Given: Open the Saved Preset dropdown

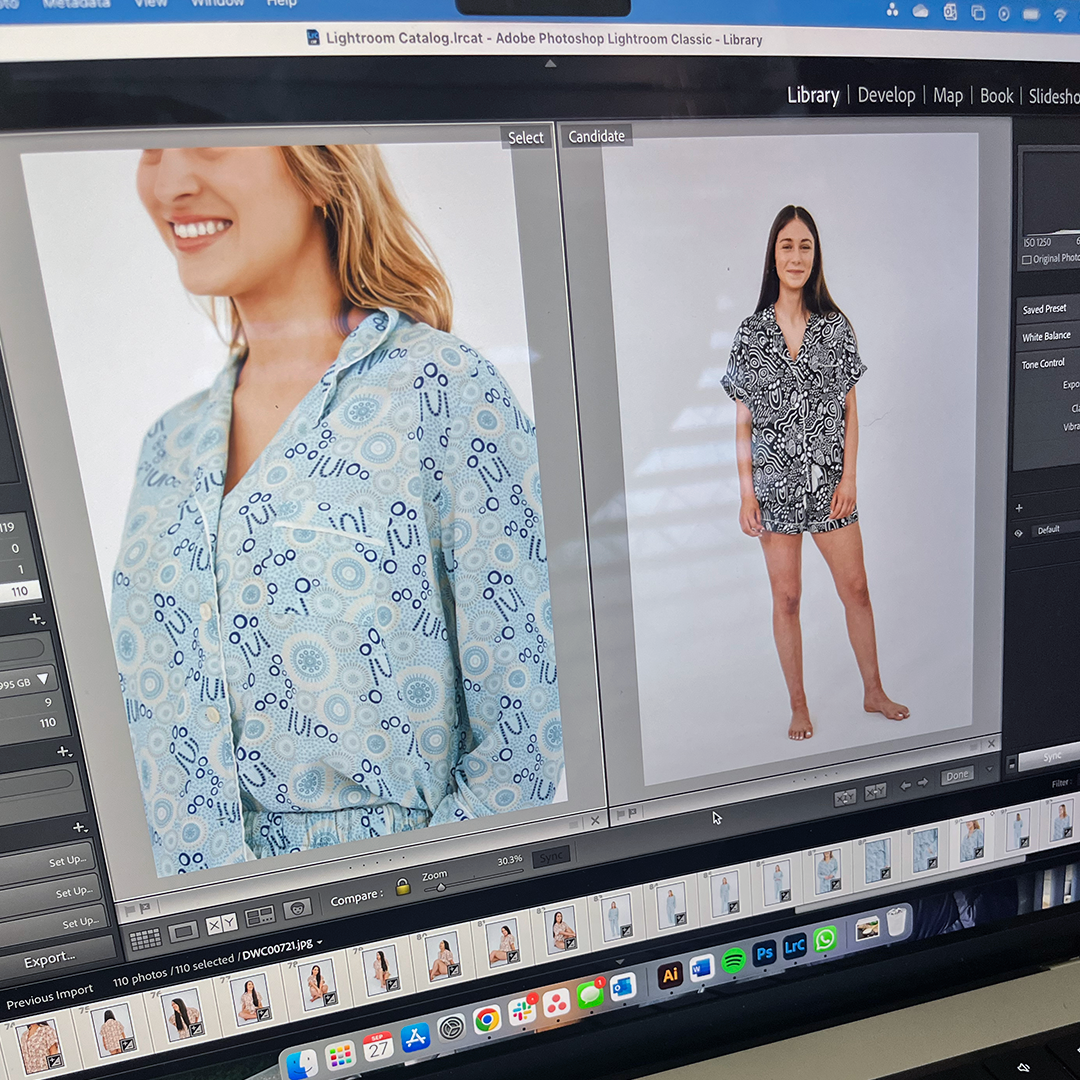Looking at the screenshot, I should click(1045, 309).
